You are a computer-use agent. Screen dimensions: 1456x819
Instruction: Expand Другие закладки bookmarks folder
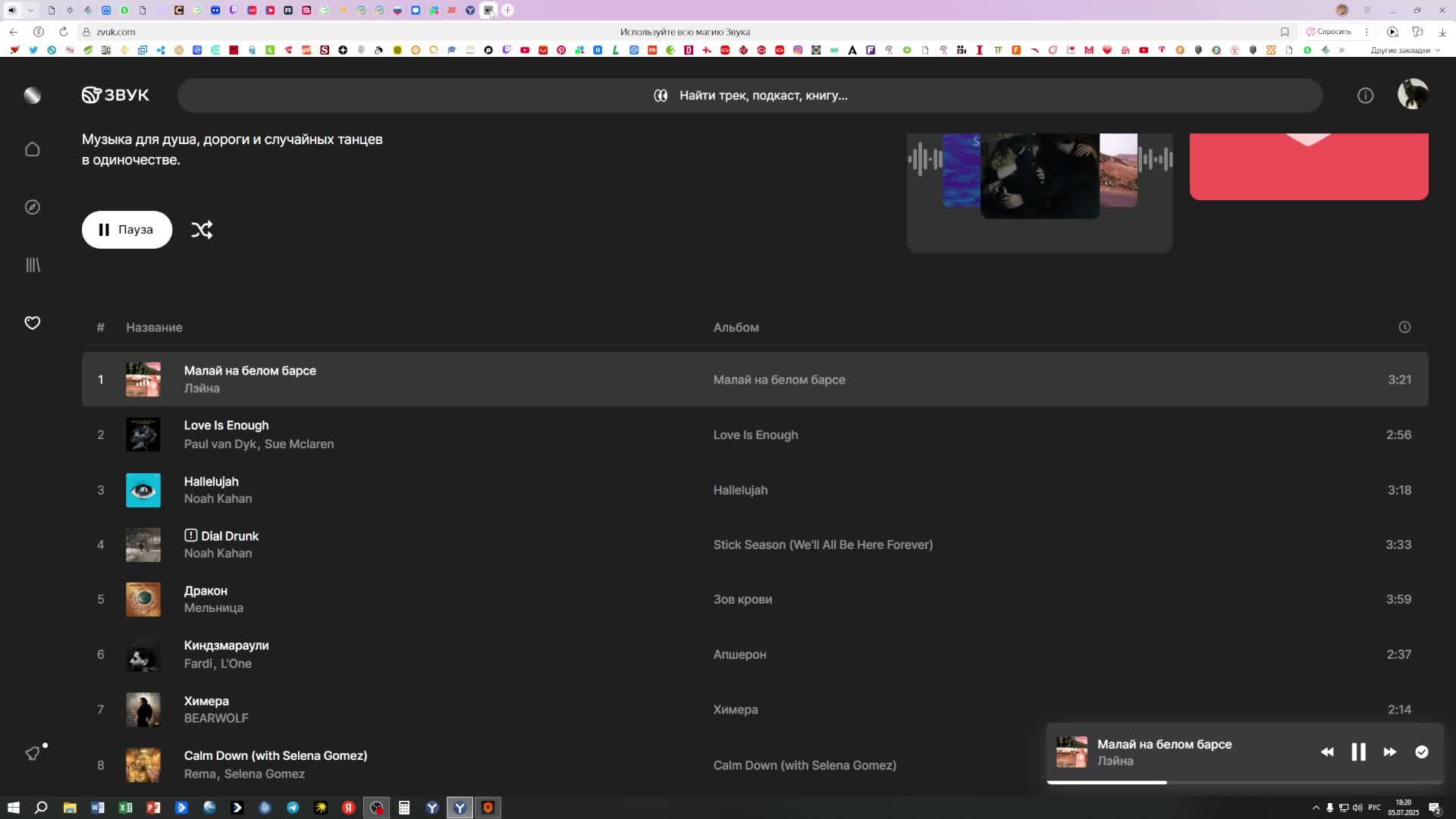(x=1404, y=50)
